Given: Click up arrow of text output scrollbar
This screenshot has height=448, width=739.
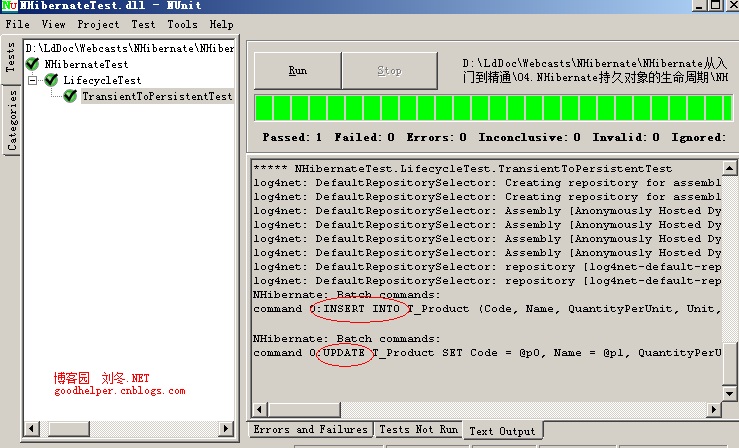Looking at the screenshot, I should coord(729,168).
